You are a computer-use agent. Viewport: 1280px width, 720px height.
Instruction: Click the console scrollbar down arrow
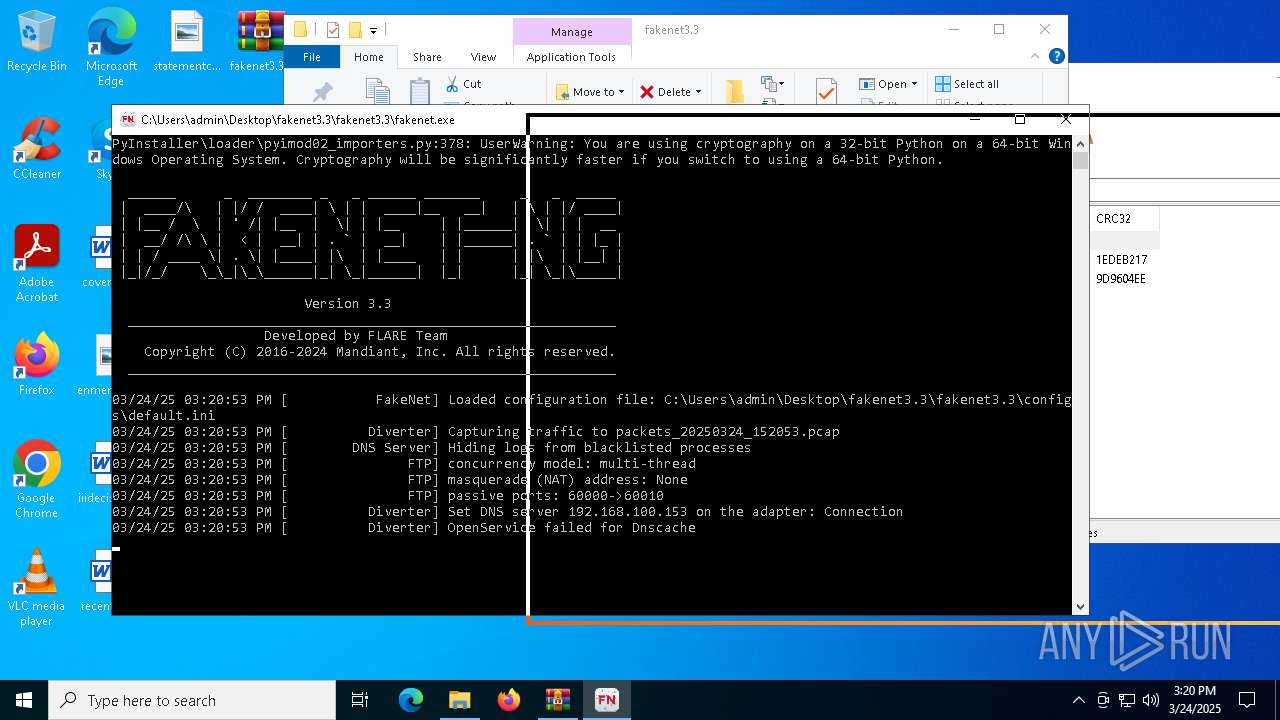coord(1080,606)
